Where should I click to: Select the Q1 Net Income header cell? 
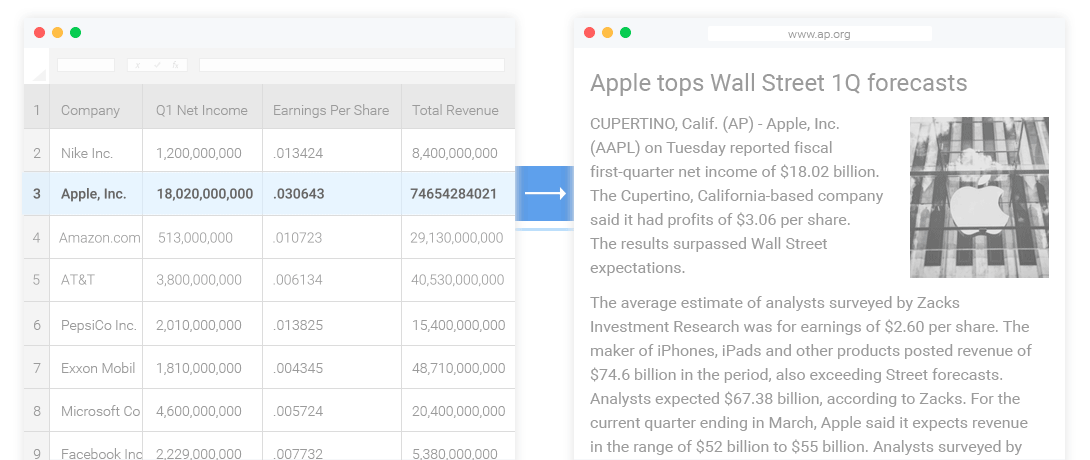(202, 110)
